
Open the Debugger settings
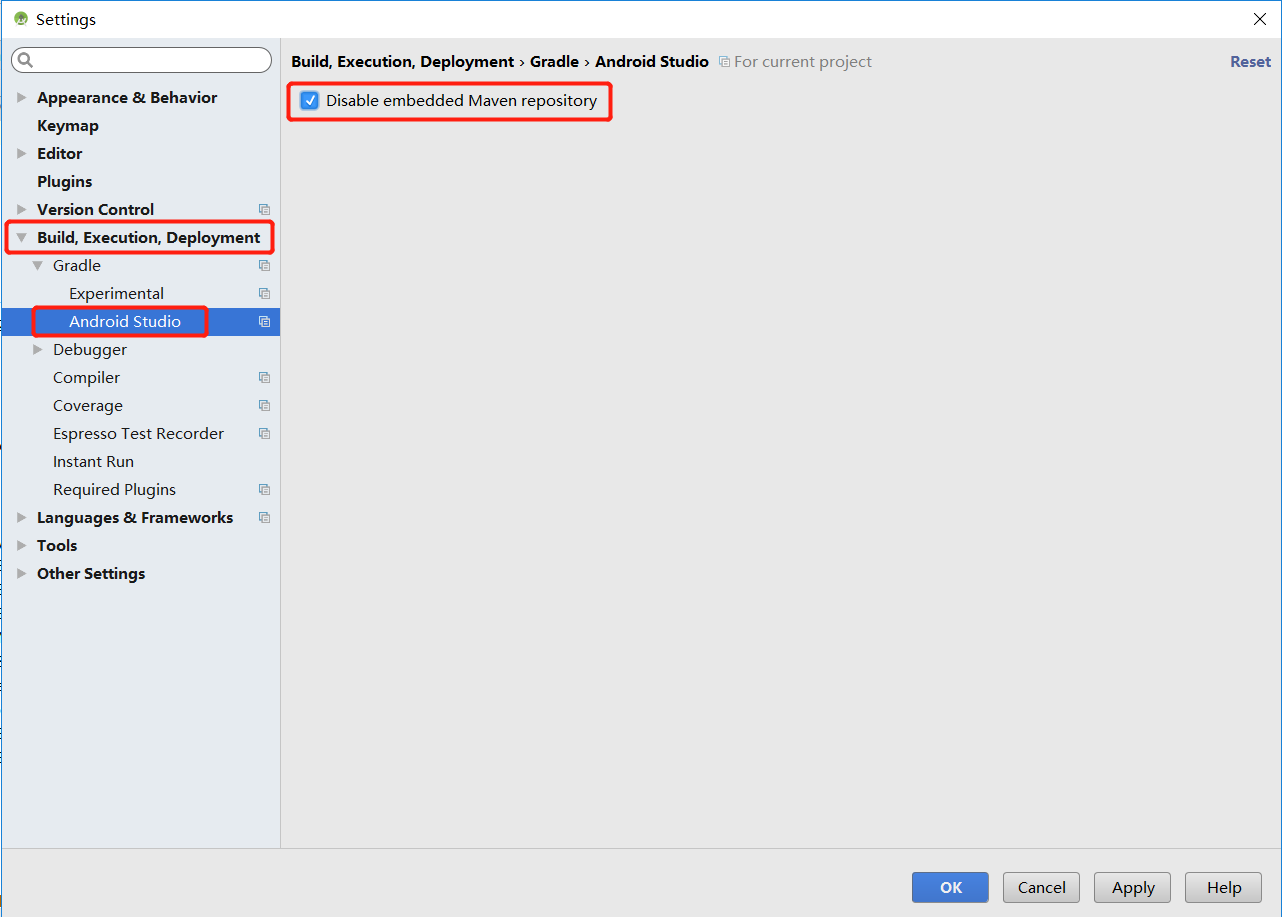click(x=90, y=350)
